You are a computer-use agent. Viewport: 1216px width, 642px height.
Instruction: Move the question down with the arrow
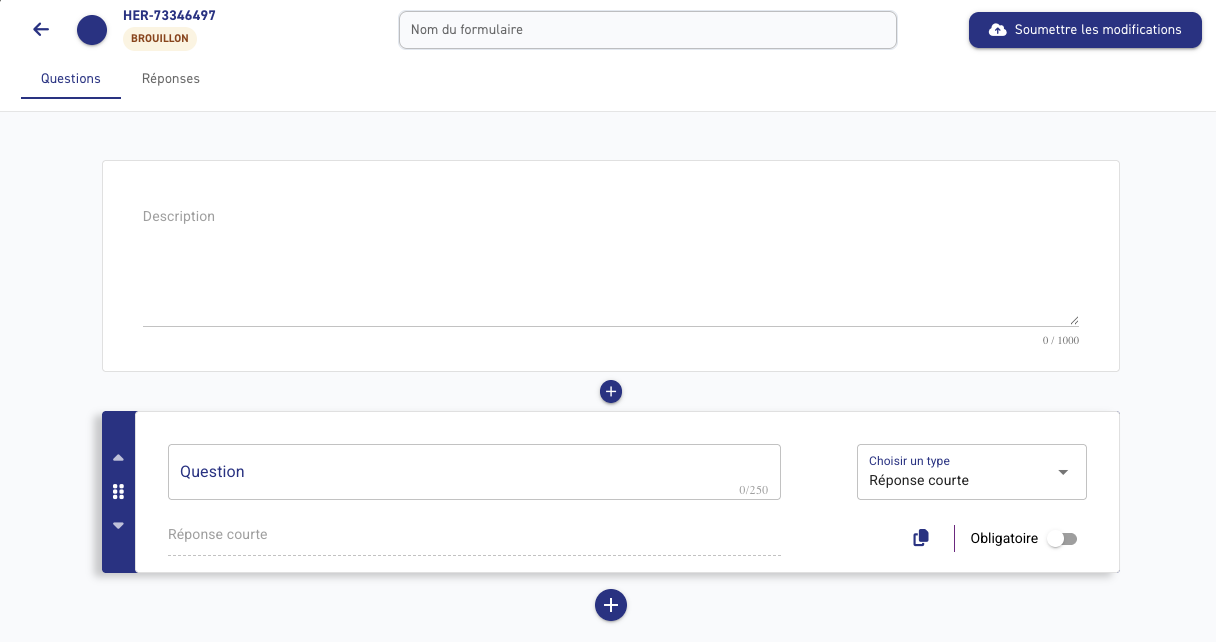pos(118,525)
